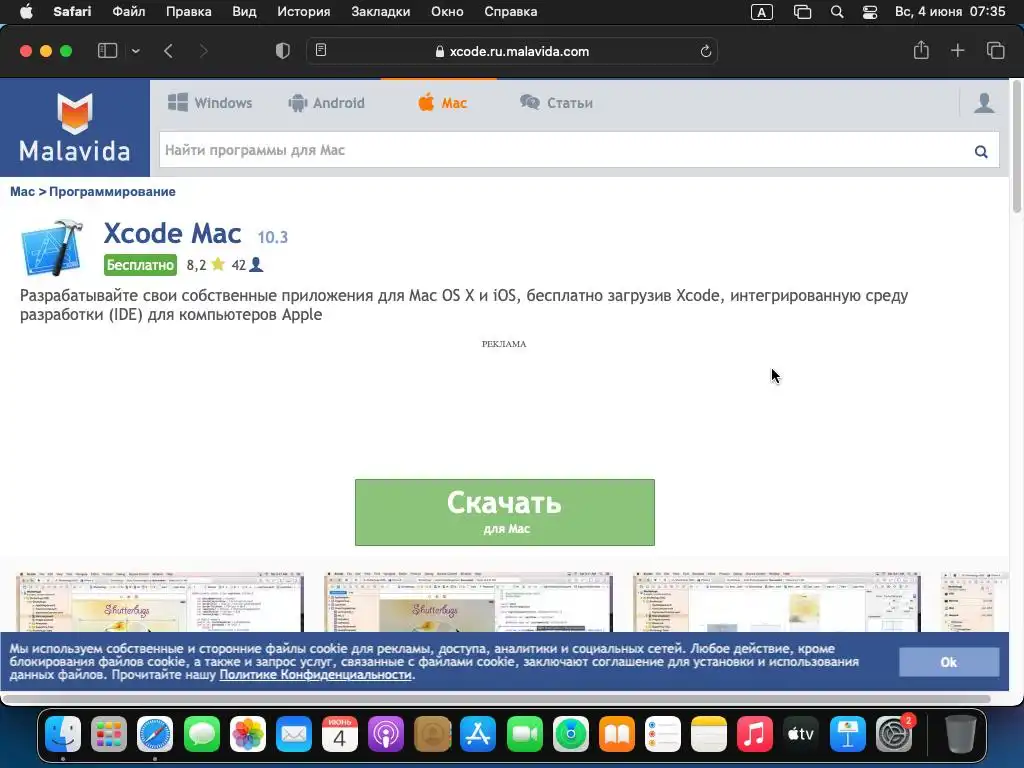Open the История menu
The width and height of the screenshot is (1024, 768).
(304, 12)
